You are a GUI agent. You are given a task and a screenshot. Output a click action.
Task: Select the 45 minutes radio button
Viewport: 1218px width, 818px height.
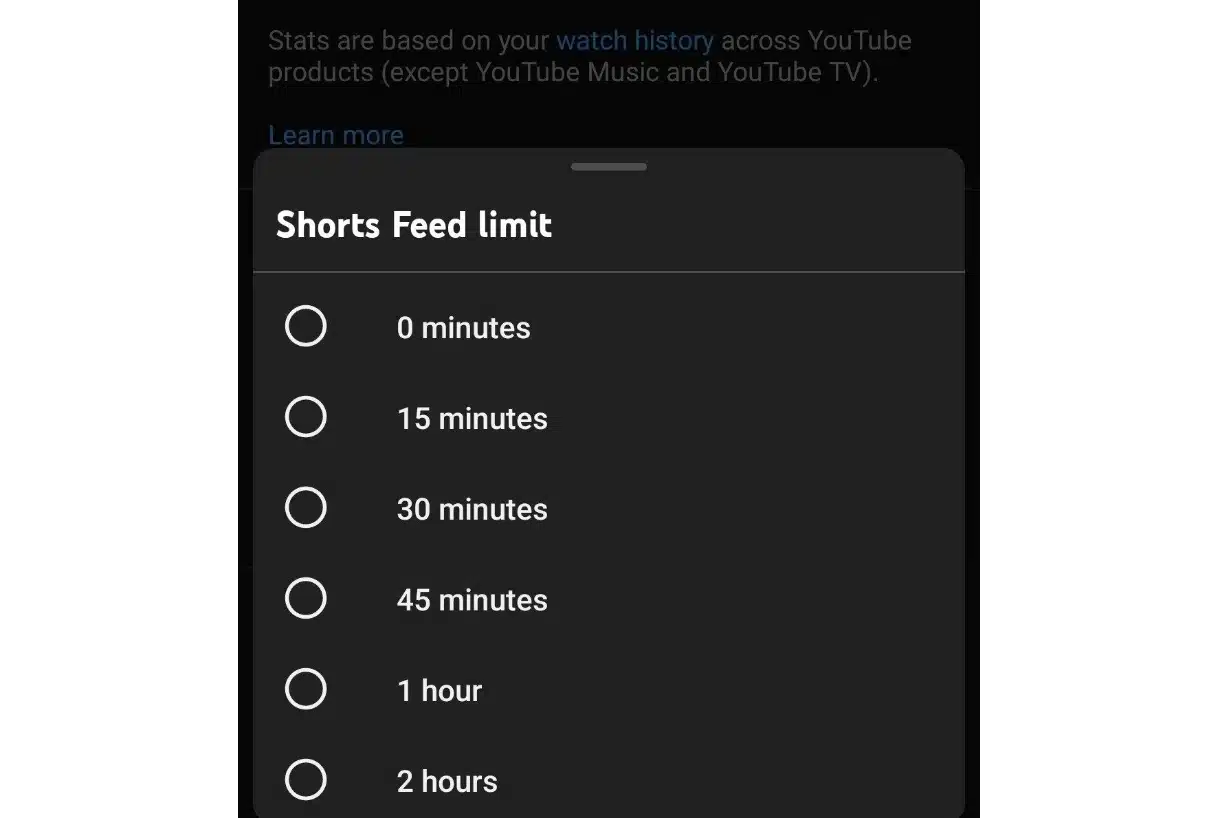(x=306, y=598)
